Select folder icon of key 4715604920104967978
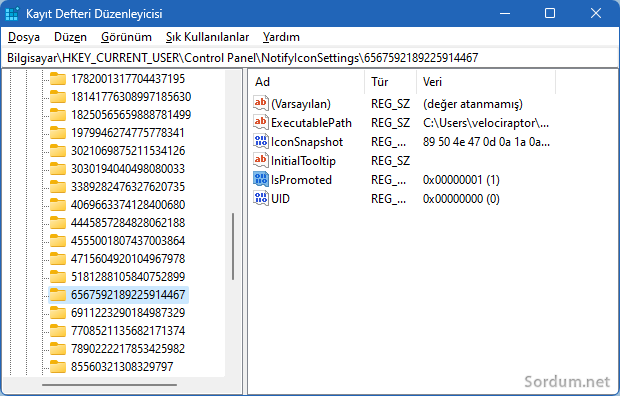The image size is (620, 396). tap(58, 259)
